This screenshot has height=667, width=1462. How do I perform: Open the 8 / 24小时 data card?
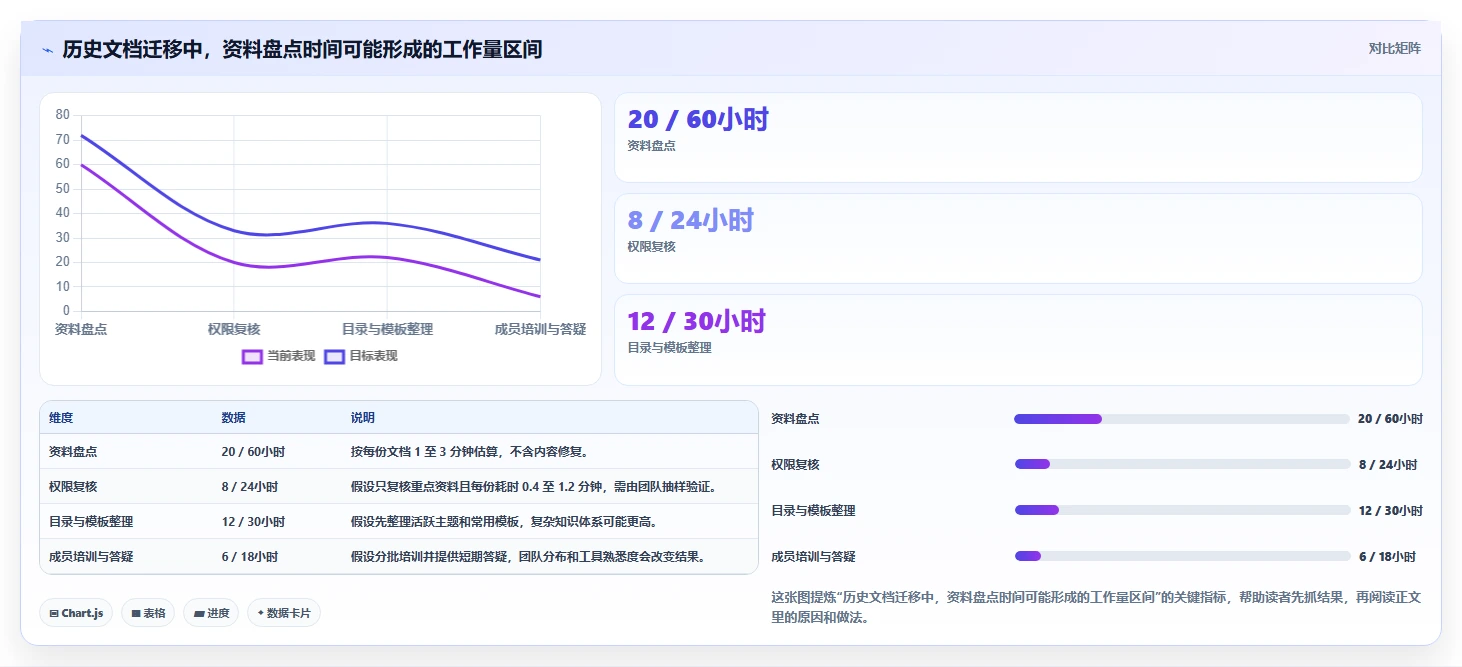(x=1018, y=238)
